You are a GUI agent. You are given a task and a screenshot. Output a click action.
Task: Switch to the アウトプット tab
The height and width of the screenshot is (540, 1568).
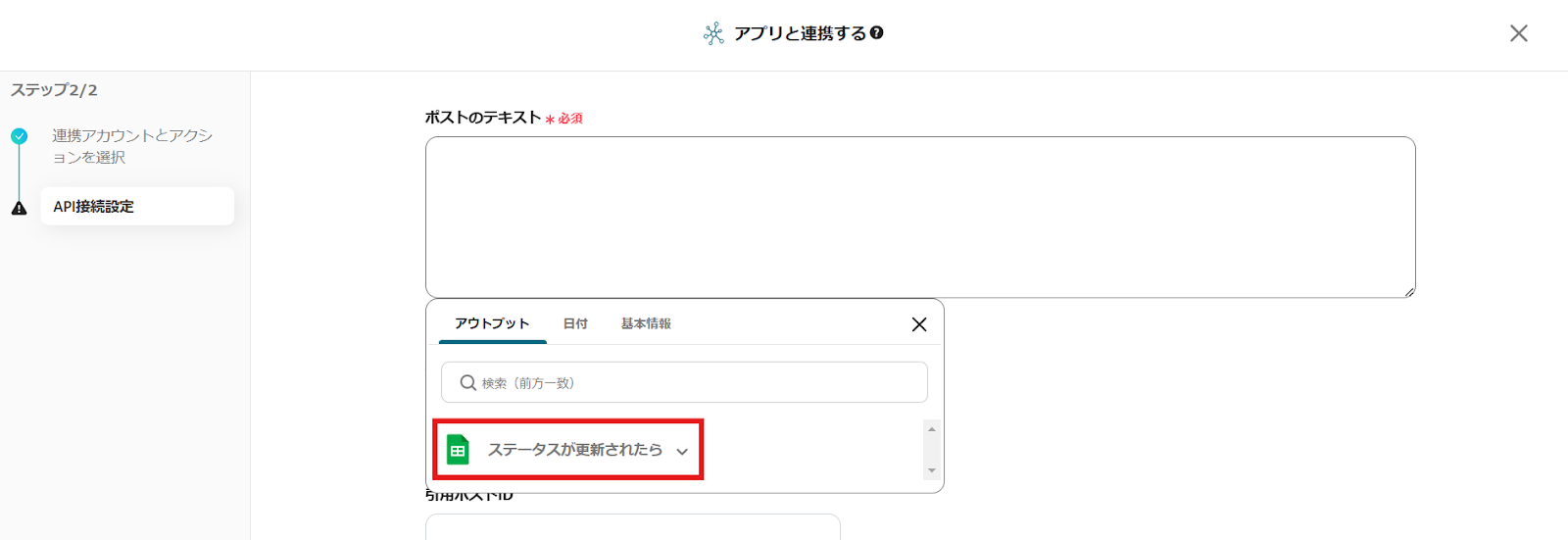point(492,323)
